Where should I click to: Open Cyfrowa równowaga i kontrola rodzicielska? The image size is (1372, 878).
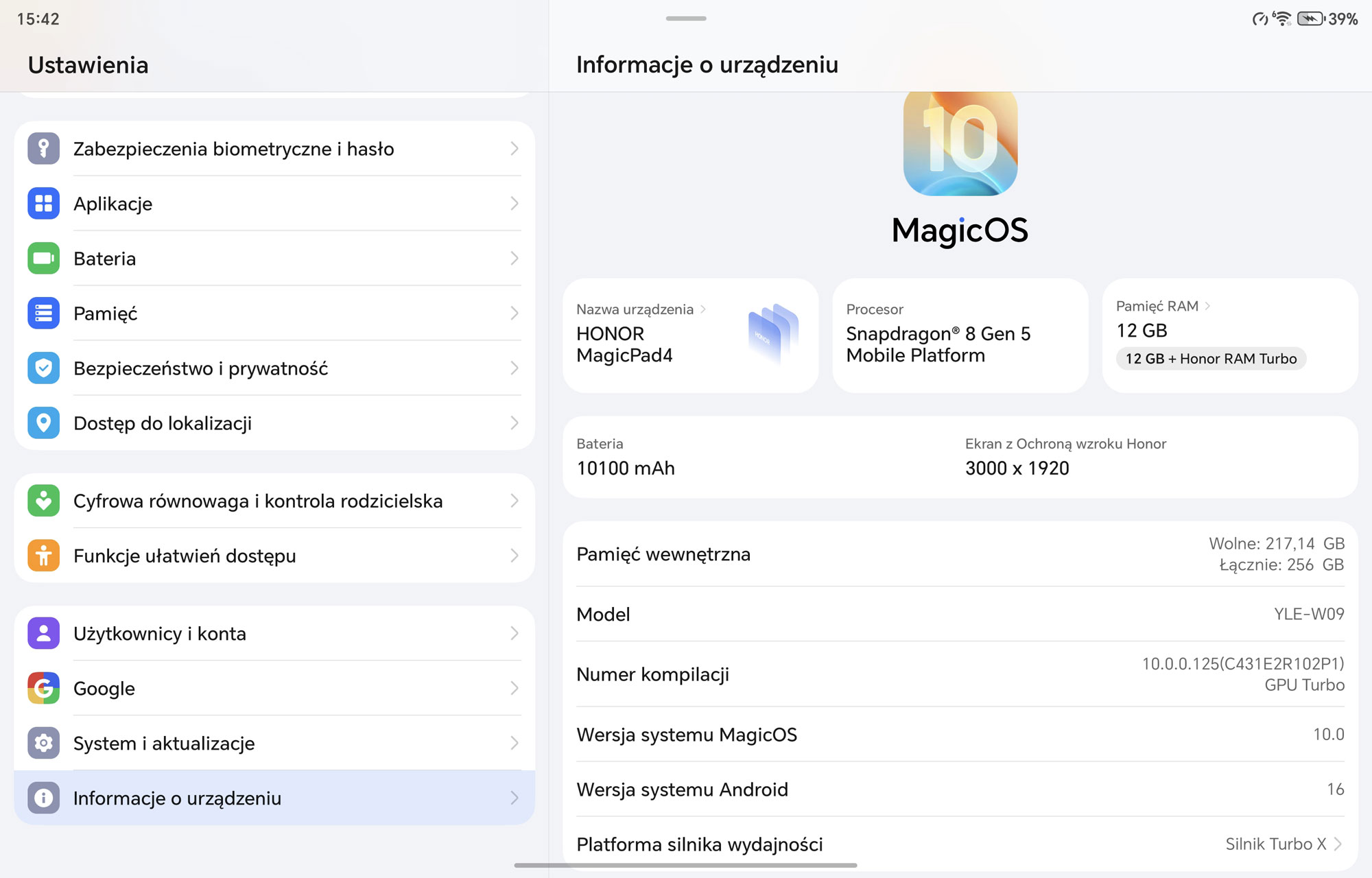[x=274, y=501]
